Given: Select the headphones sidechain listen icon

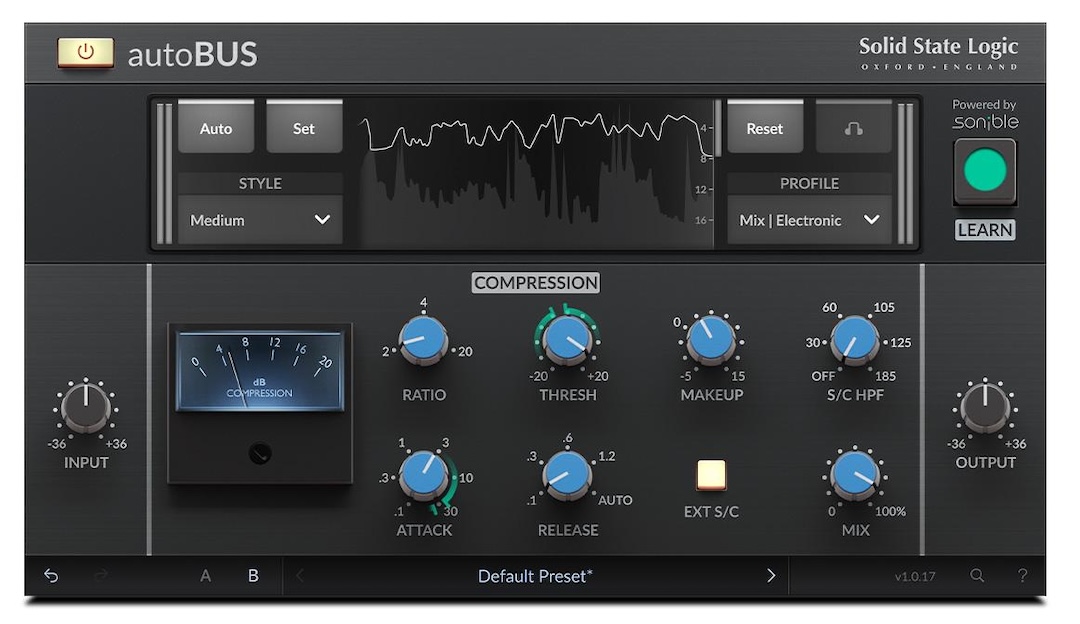Looking at the screenshot, I should (x=854, y=128).
